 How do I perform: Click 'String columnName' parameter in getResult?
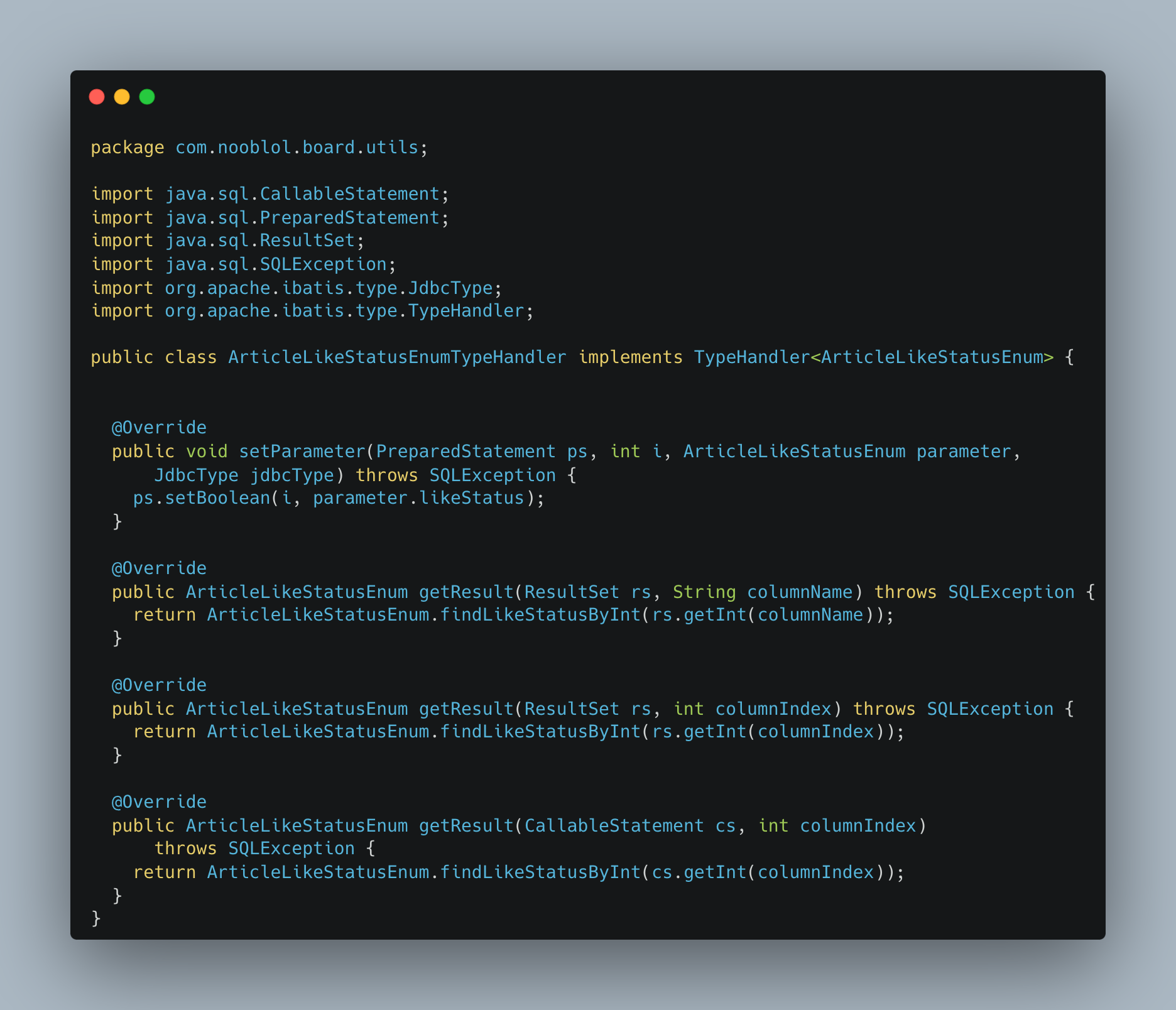point(763,592)
